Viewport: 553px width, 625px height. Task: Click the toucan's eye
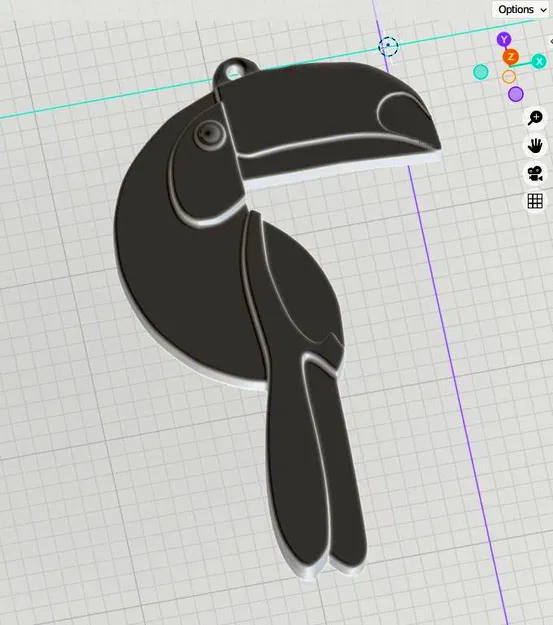pyautogui.click(x=210, y=134)
